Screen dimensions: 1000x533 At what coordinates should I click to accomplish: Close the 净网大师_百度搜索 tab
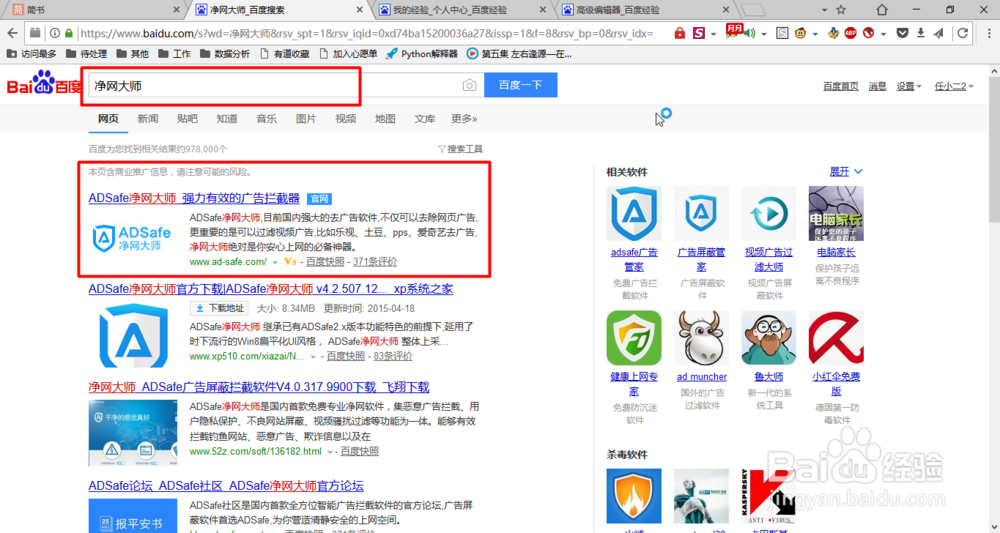pyautogui.click(x=360, y=10)
